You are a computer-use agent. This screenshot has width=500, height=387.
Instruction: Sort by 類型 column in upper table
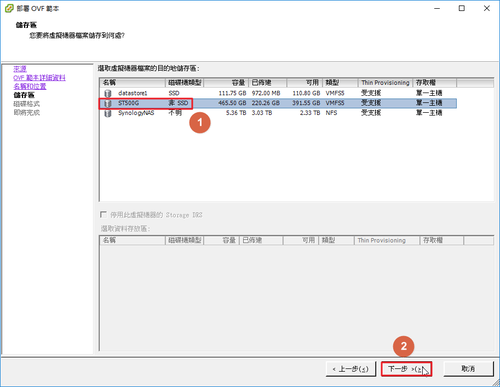[340, 83]
